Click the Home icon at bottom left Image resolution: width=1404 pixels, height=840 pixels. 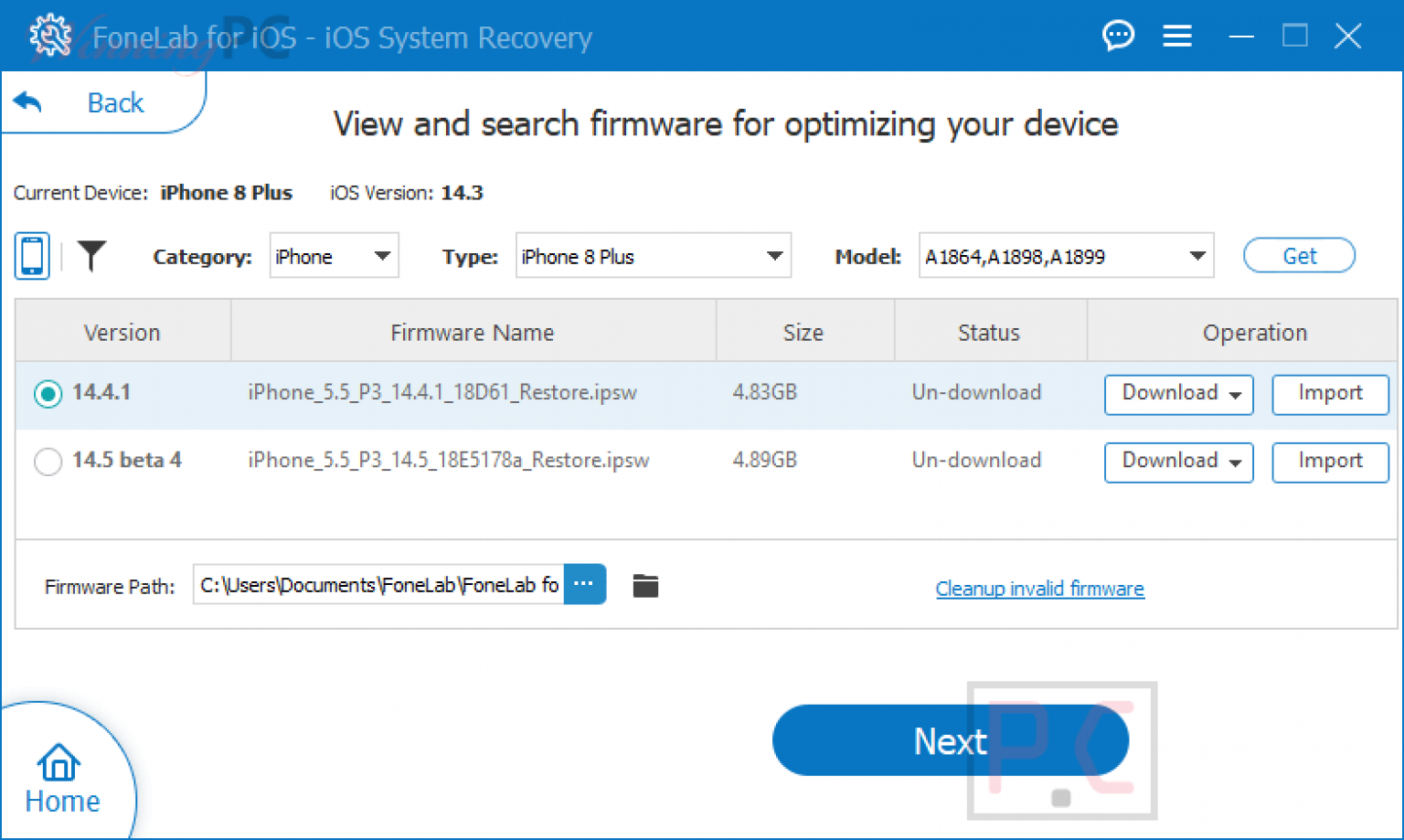point(58,761)
